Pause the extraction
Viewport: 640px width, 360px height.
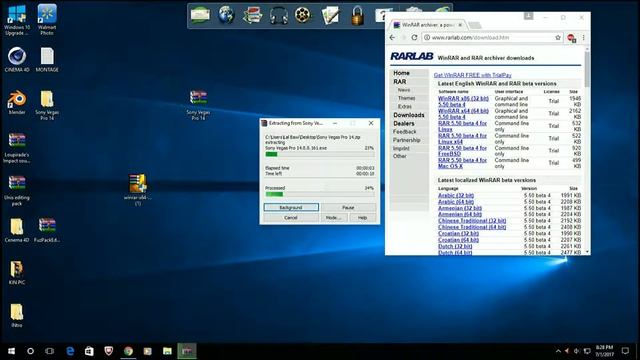[348, 207]
